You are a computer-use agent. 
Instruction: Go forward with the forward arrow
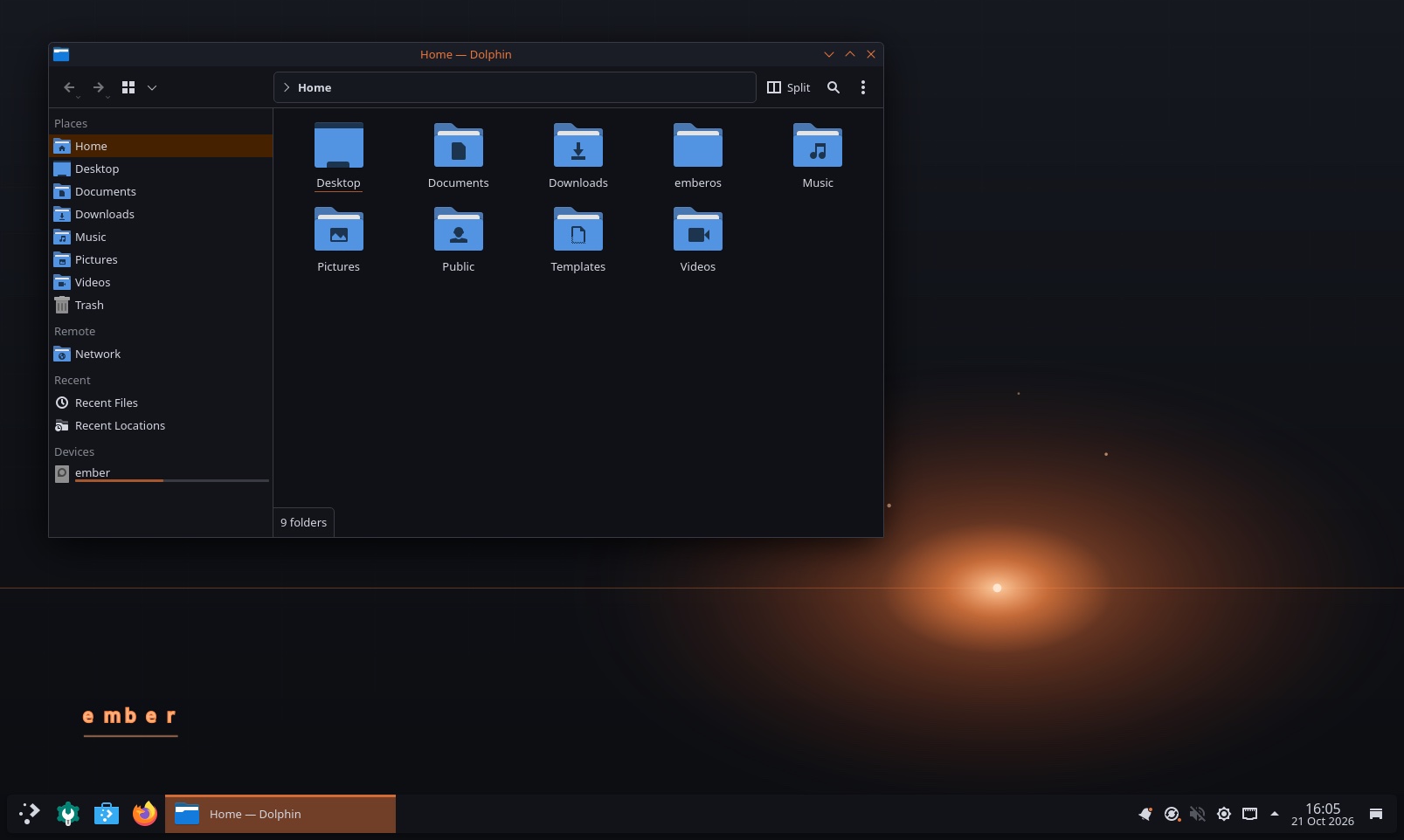[x=99, y=87]
